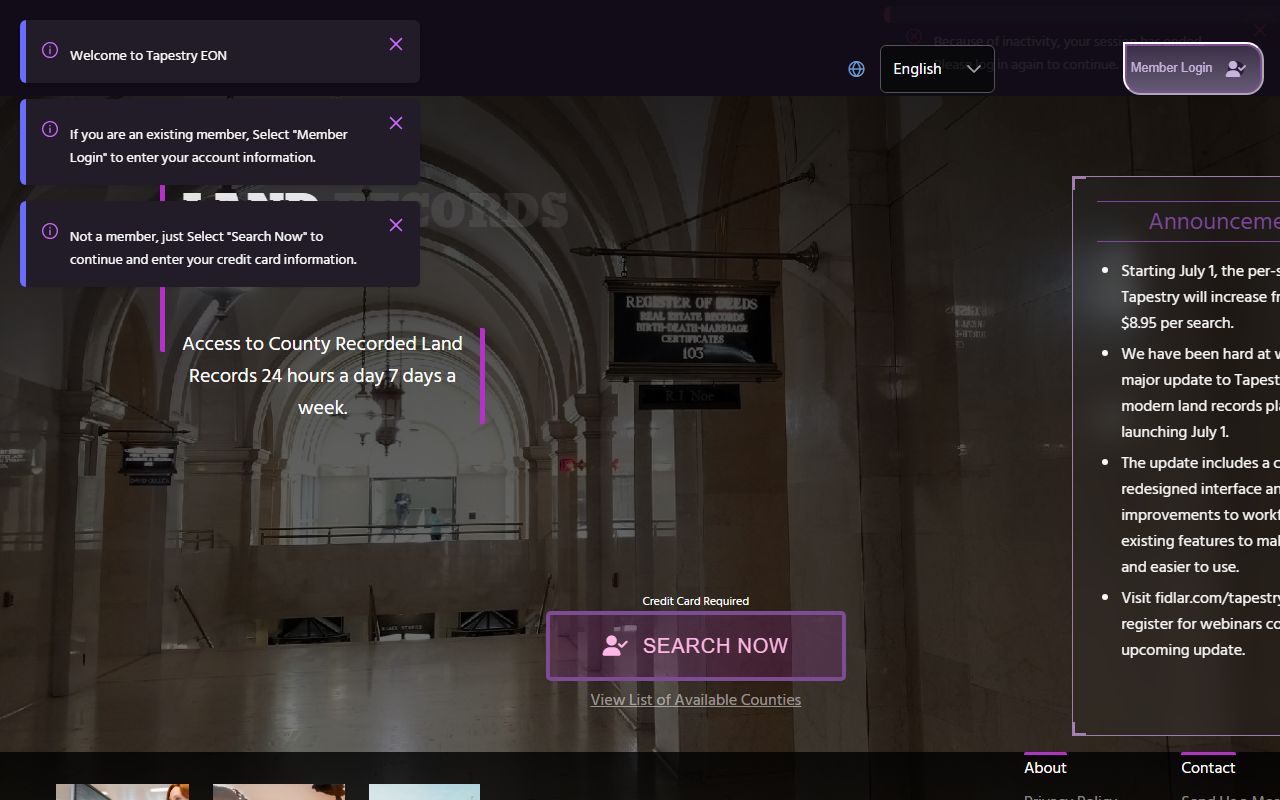Click the "The update includes" announcement item

[x=1200, y=514]
